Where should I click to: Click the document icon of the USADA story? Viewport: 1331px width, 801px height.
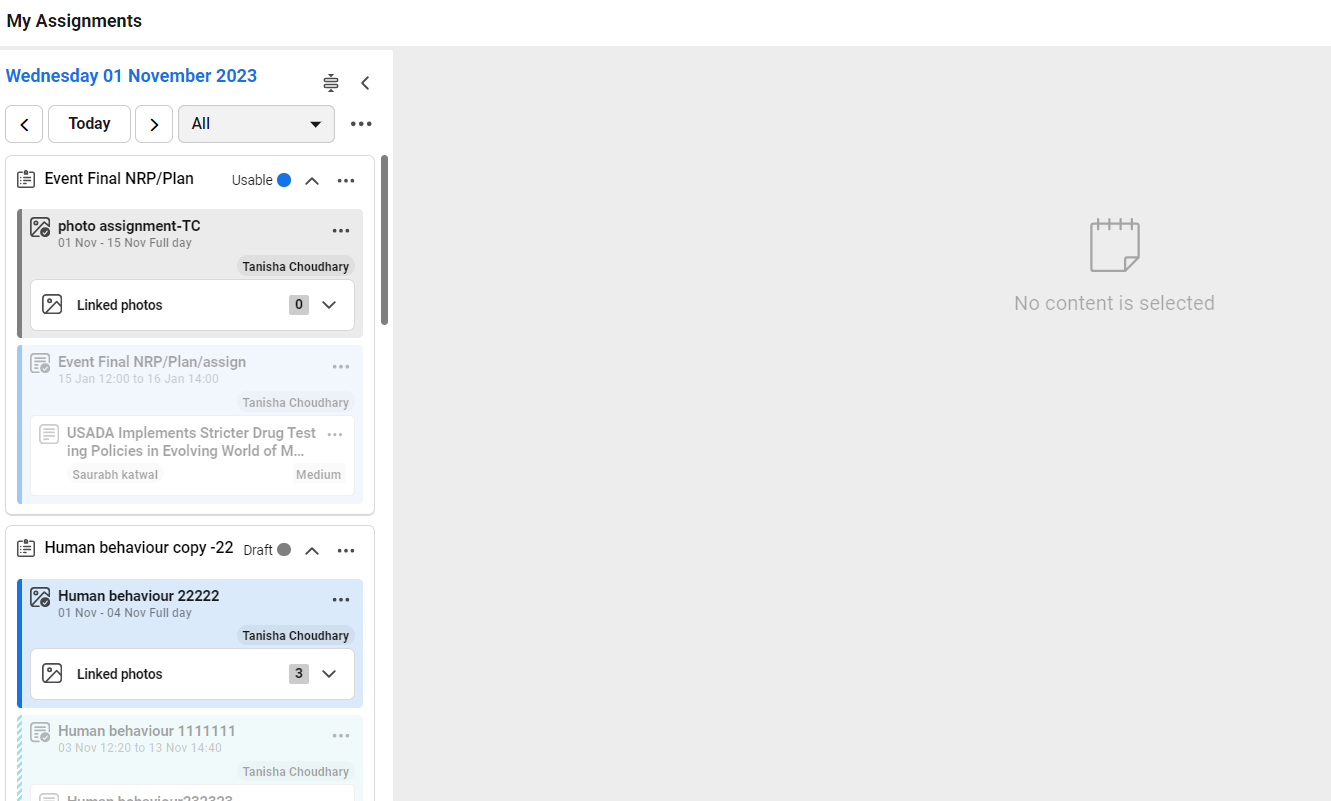[x=48, y=434]
